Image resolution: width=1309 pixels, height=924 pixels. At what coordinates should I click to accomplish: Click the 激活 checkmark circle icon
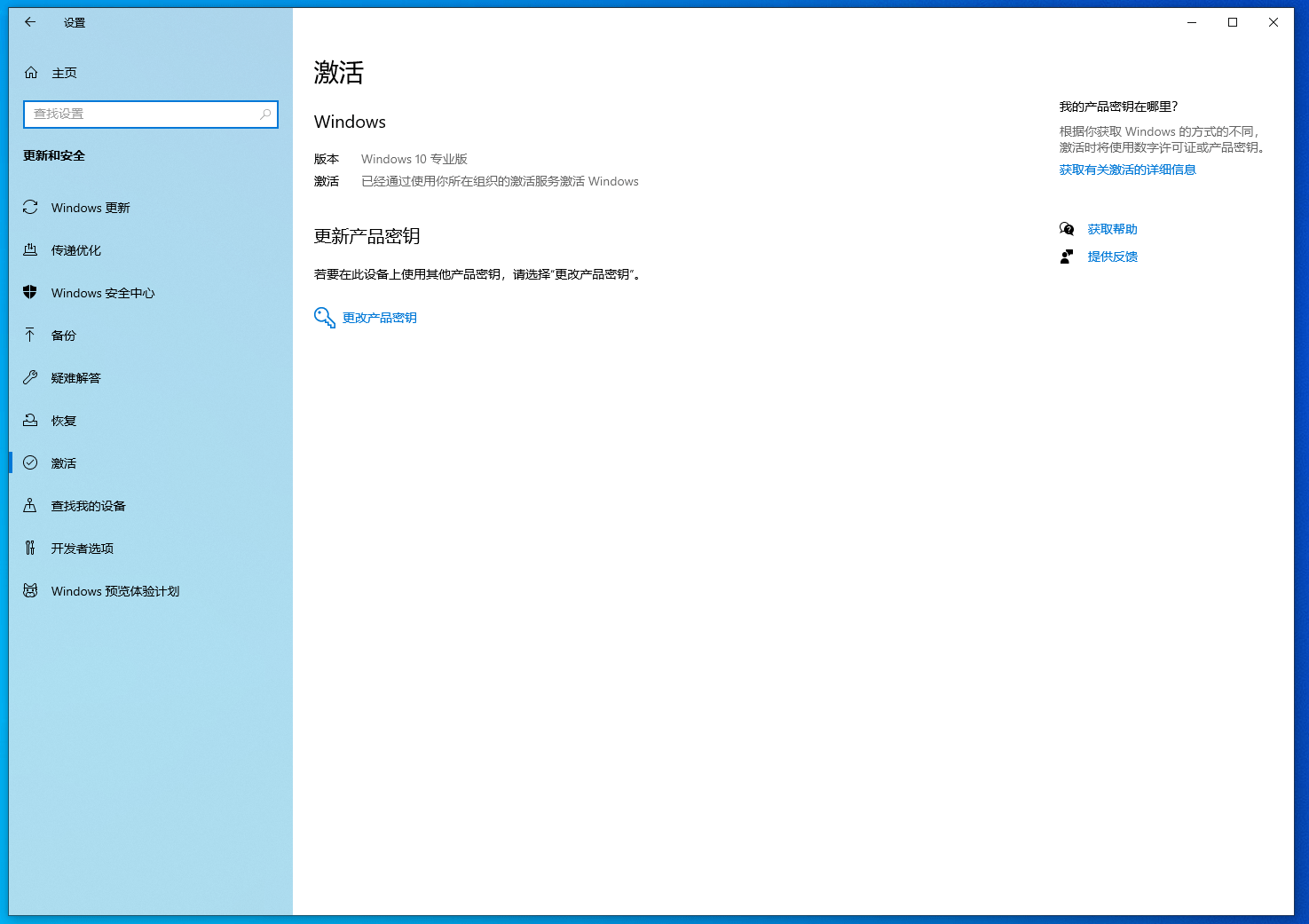click(x=30, y=462)
